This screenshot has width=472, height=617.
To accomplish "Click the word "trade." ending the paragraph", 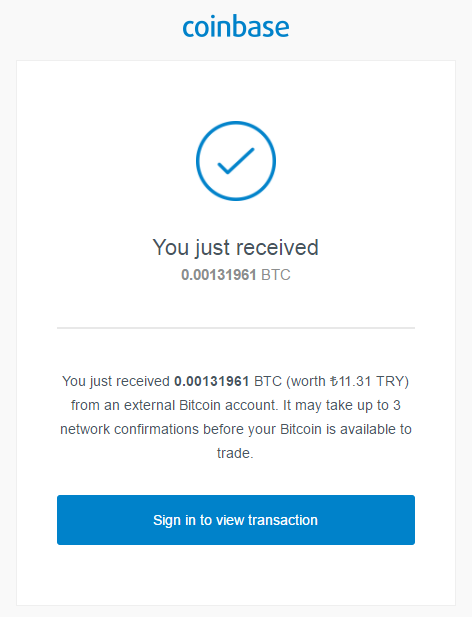I will 235,453.
